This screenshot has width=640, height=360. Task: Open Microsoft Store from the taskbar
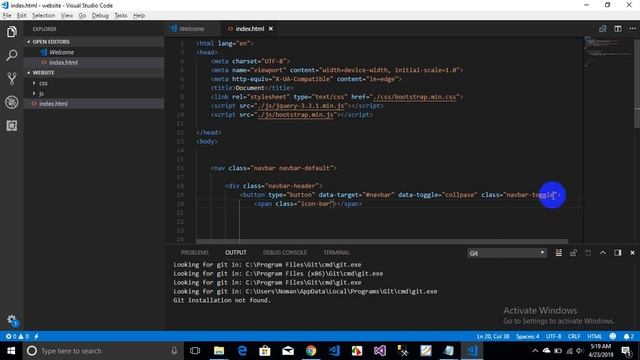coord(265,351)
